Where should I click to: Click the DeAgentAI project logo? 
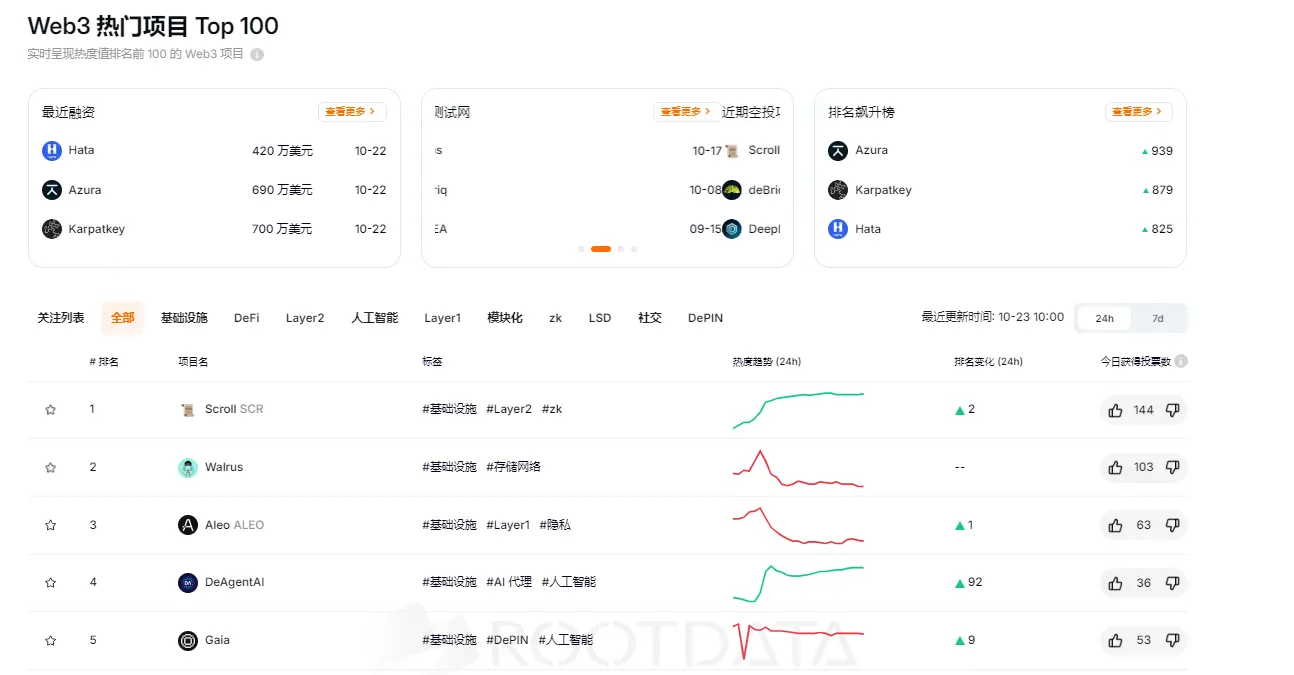[189, 582]
